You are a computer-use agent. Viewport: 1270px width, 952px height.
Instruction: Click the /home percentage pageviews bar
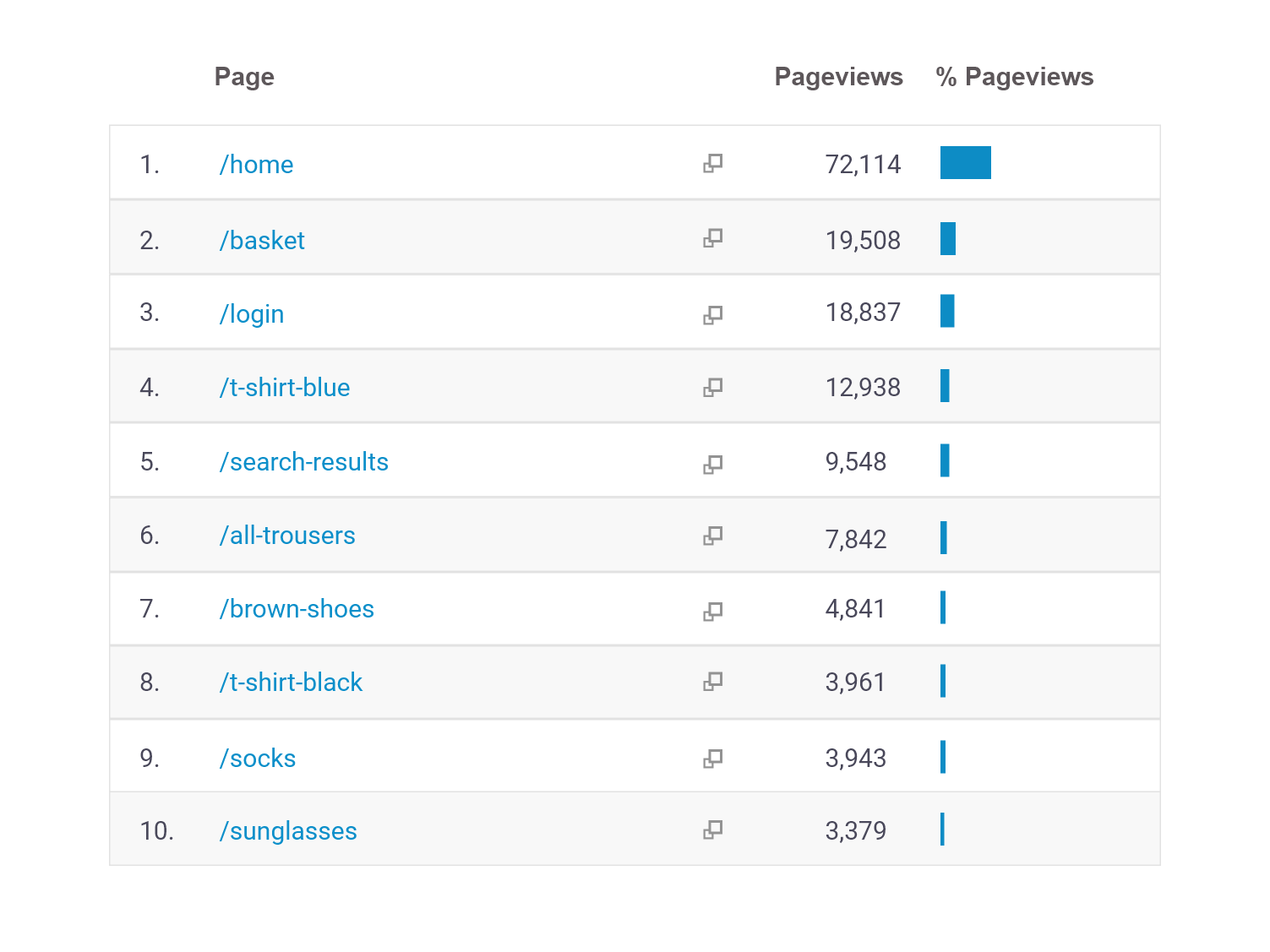(966, 163)
